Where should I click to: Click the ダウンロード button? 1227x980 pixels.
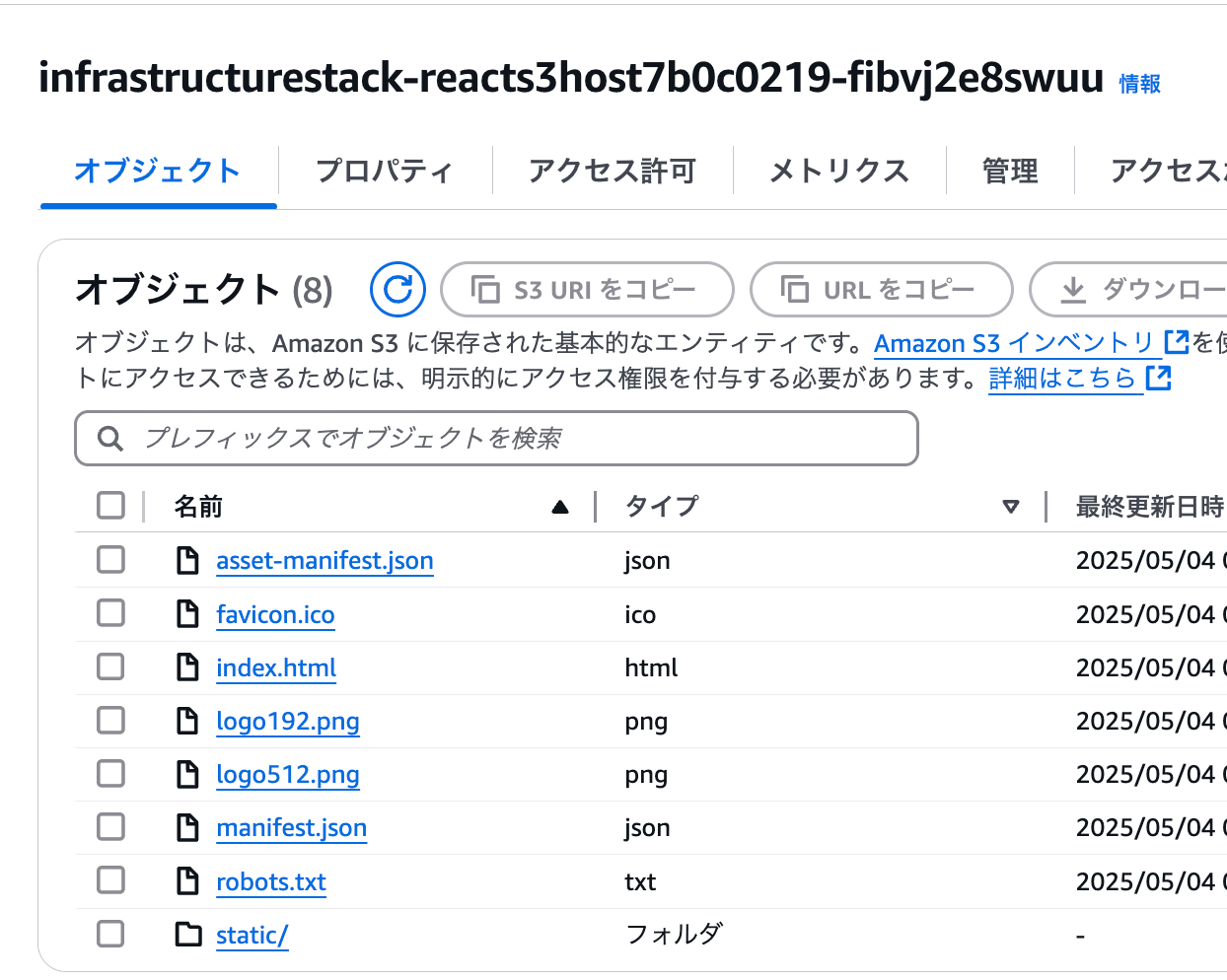point(1128,290)
